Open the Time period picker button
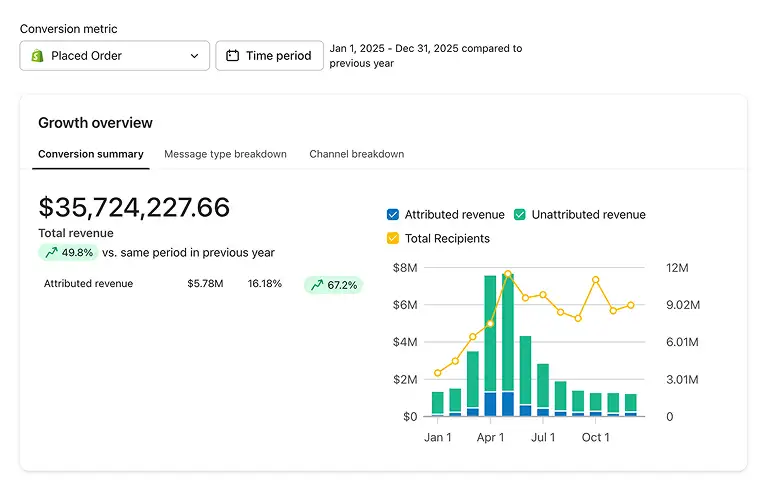This screenshot has height=496, width=768. pyautogui.click(x=269, y=56)
